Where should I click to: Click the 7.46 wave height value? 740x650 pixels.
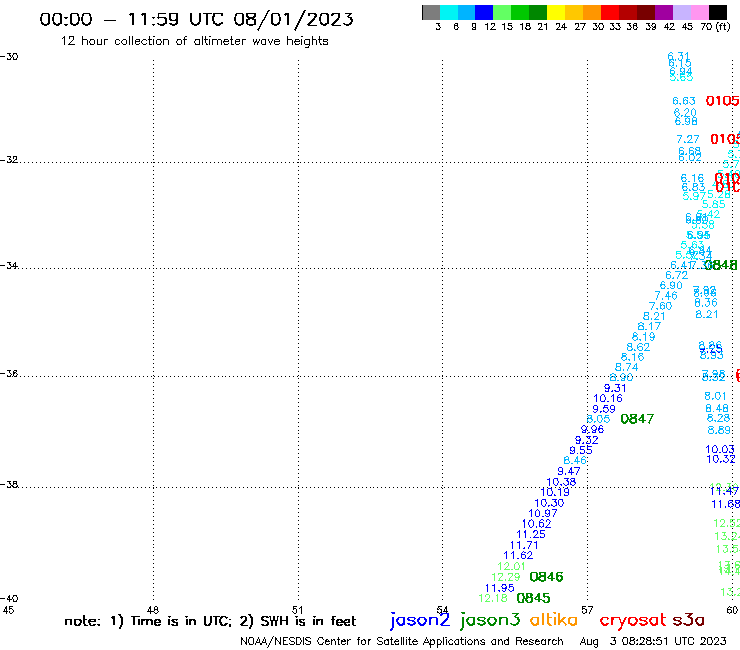(x=666, y=296)
